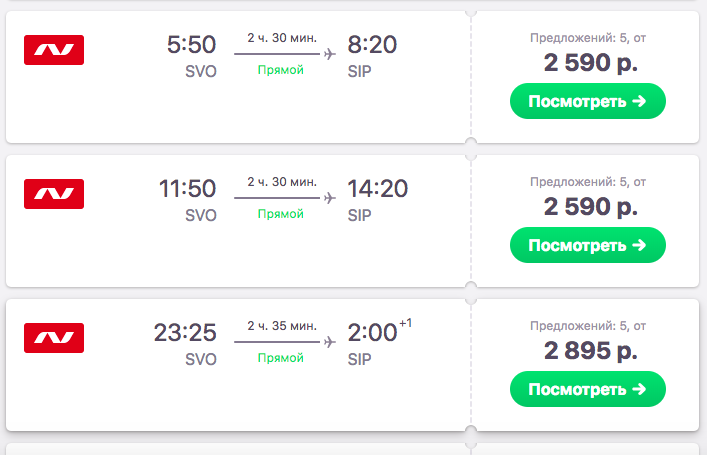Select the 23:25 departure time

(x=185, y=333)
